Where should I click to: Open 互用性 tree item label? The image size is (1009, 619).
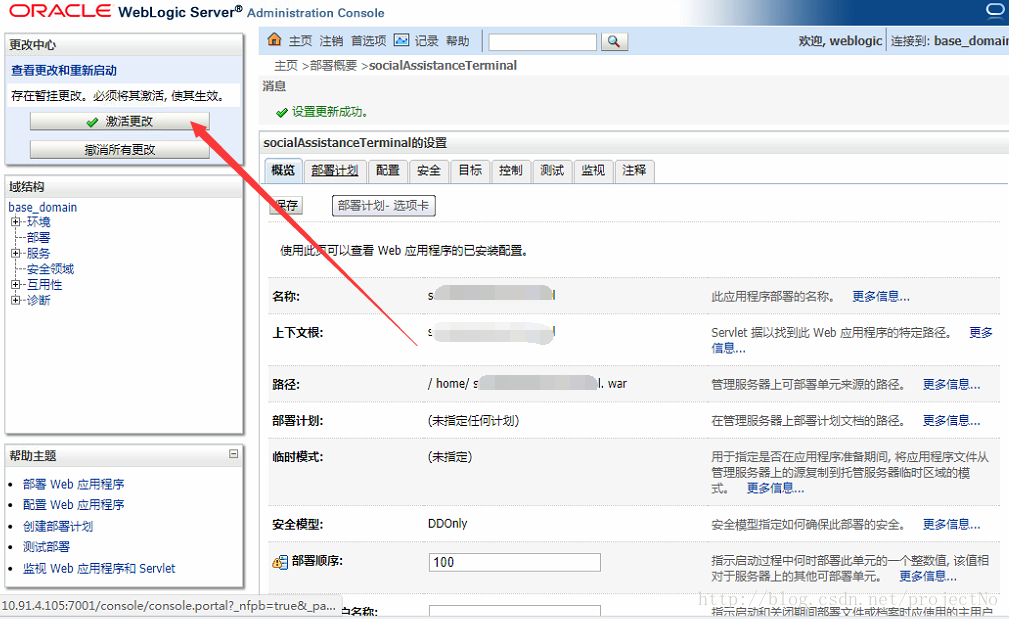[x=44, y=284]
